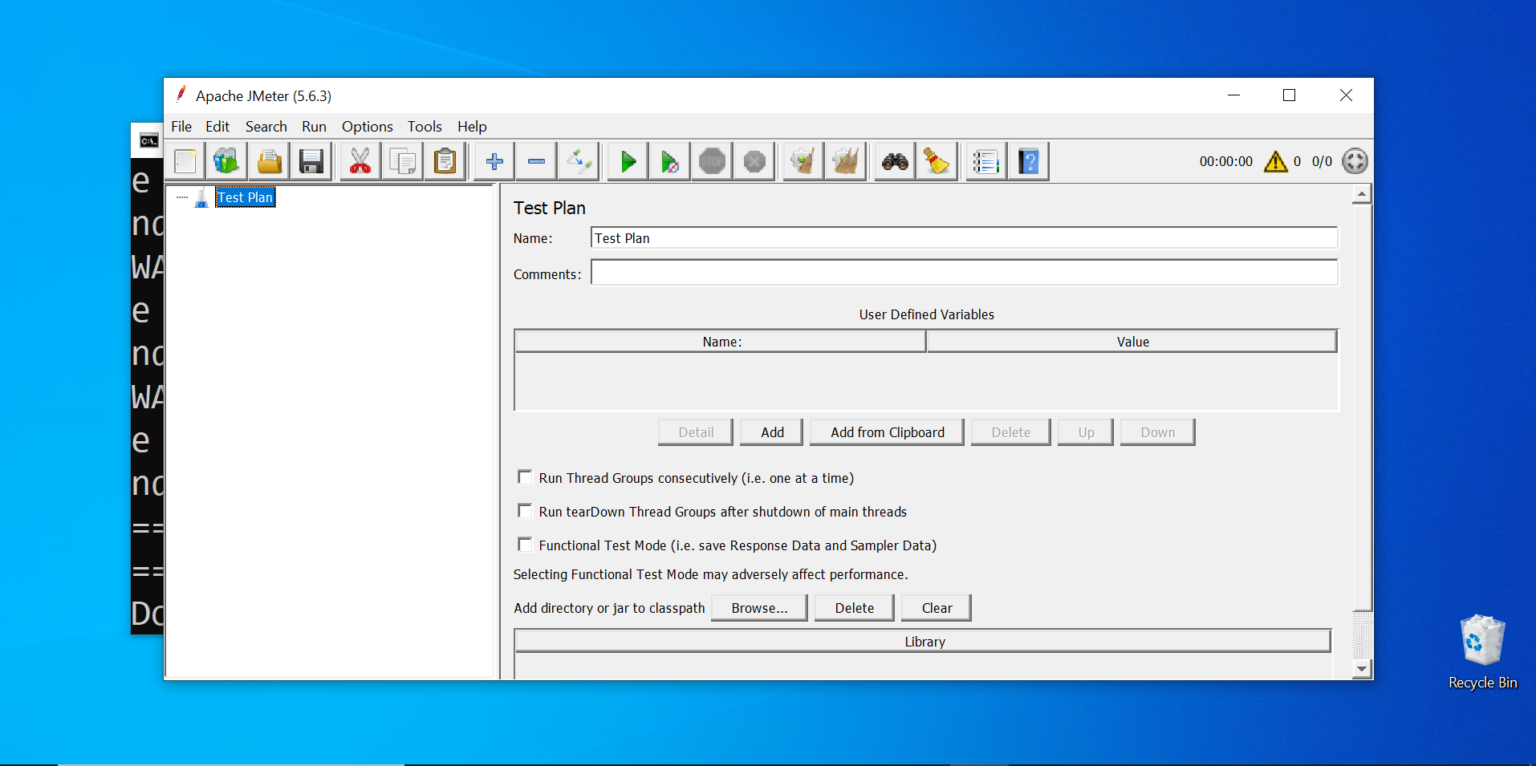1536x766 pixels.
Task: Open the Run menu
Action: tap(313, 126)
